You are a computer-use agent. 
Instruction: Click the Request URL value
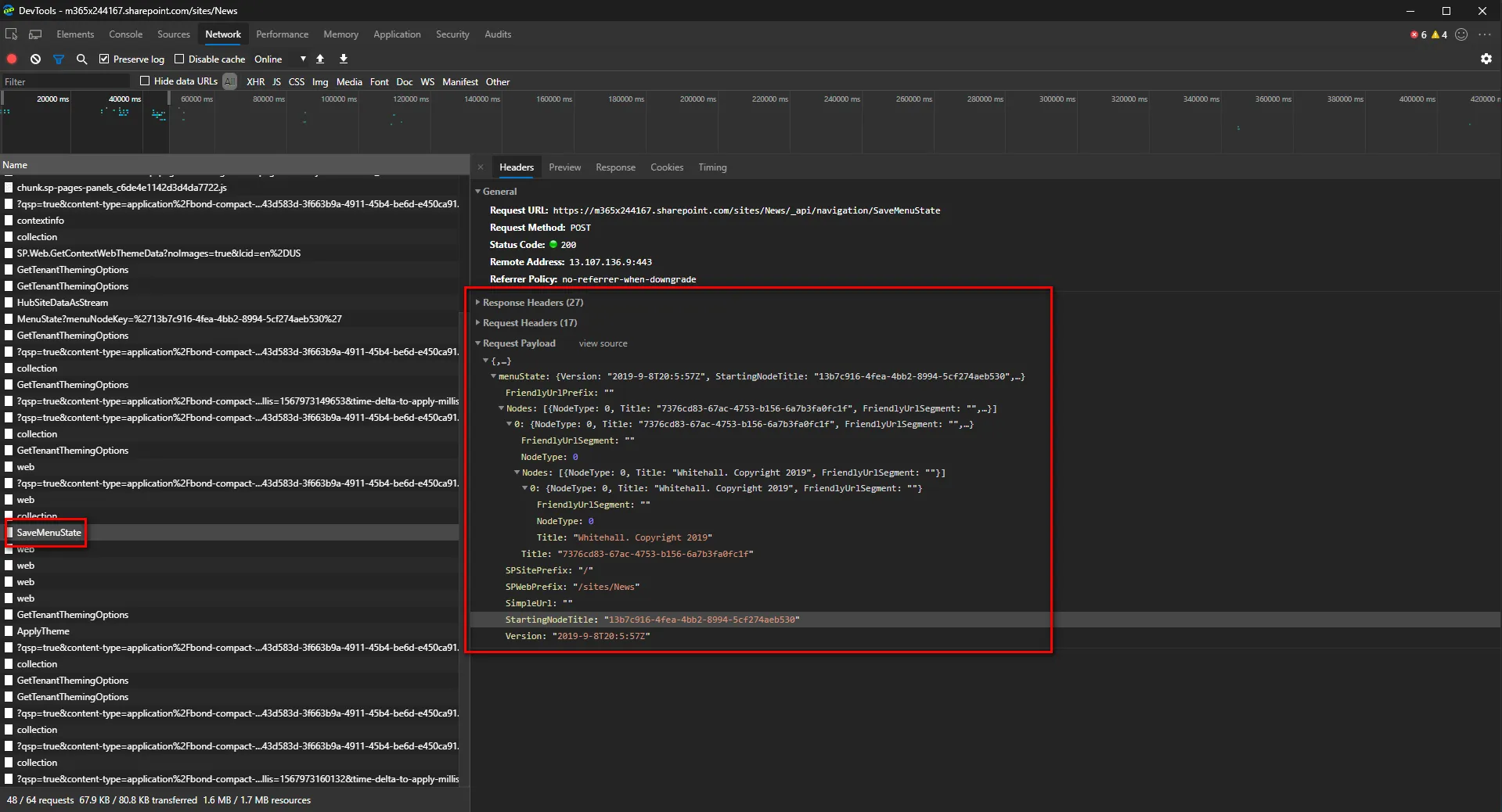(x=747, y=210)
